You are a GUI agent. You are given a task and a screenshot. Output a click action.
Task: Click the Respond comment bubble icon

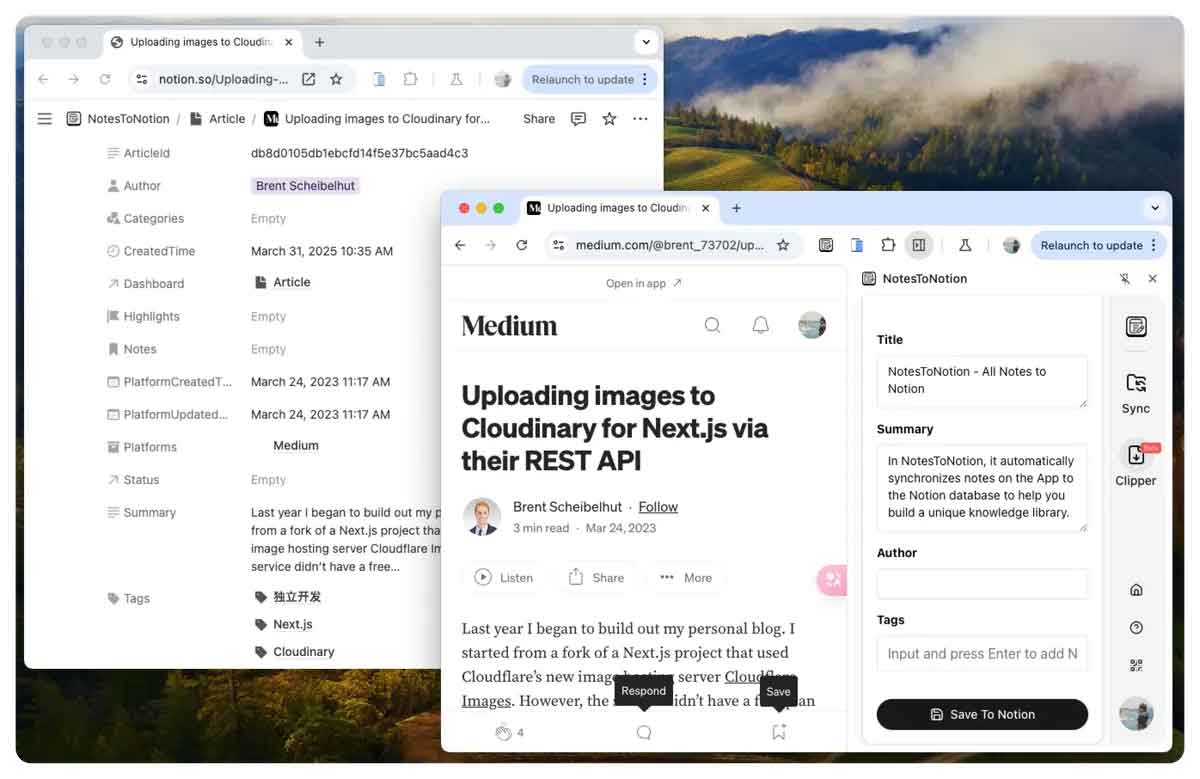(644, 732)
